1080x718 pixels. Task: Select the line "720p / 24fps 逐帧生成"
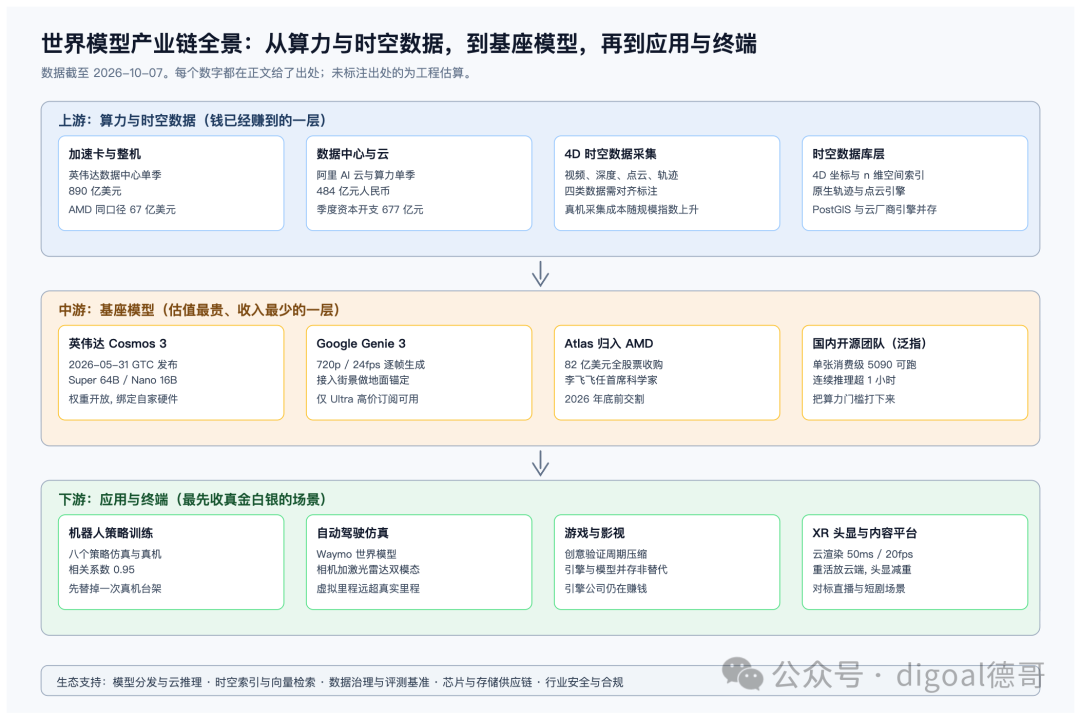click(371, 365)
